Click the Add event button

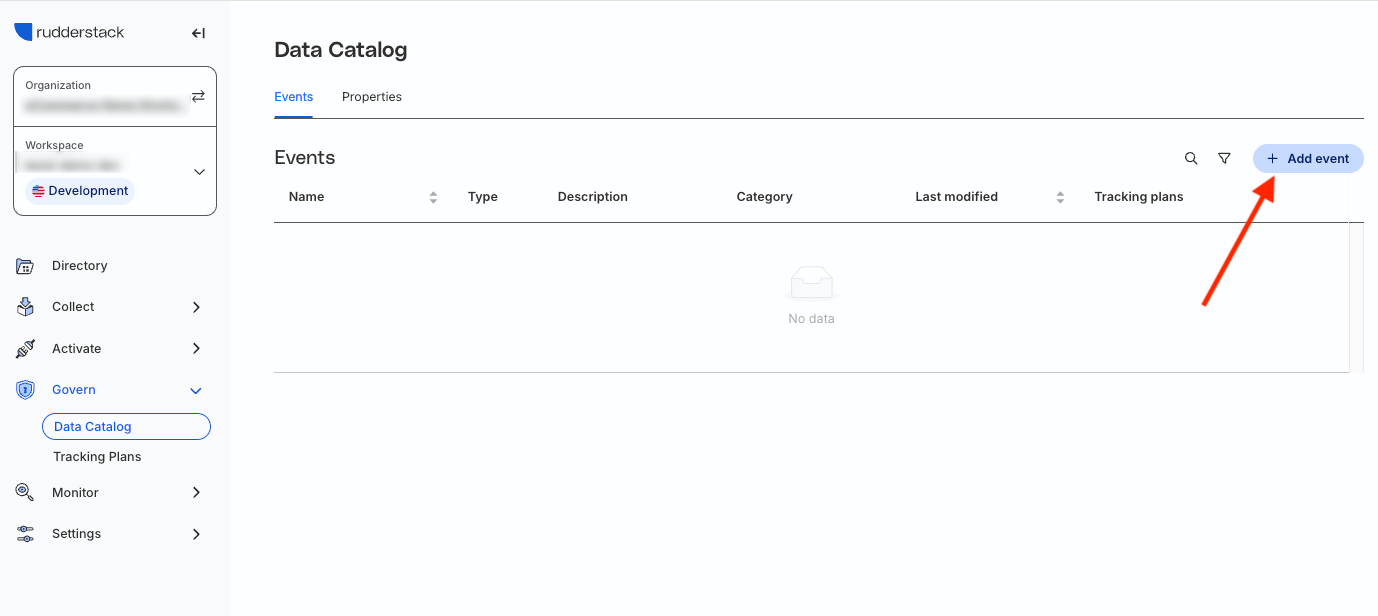[x=1308, y=158]
